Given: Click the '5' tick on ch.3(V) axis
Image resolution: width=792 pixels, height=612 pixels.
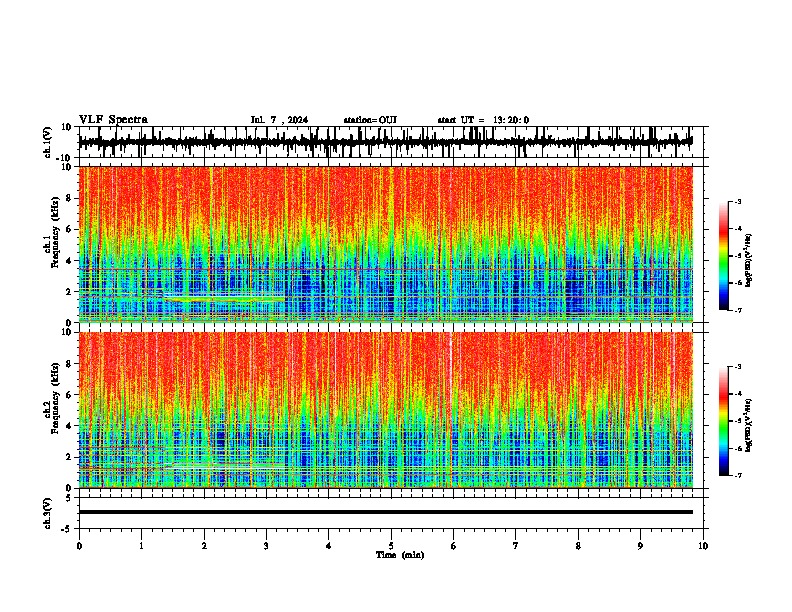Looking at the screenshot, I should tap(69, 497).
